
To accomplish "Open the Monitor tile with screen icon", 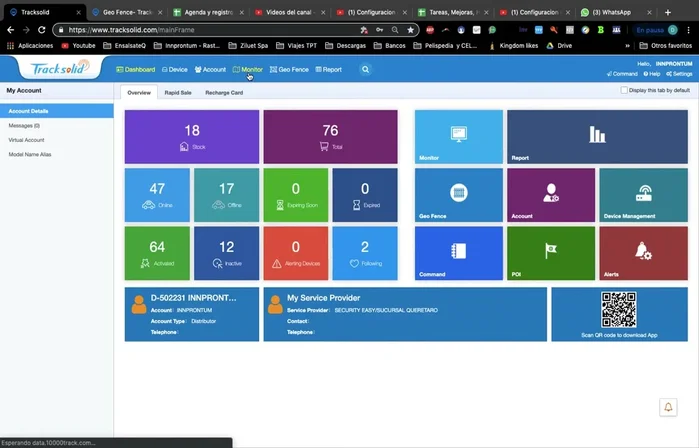I will tap(458, 136).
